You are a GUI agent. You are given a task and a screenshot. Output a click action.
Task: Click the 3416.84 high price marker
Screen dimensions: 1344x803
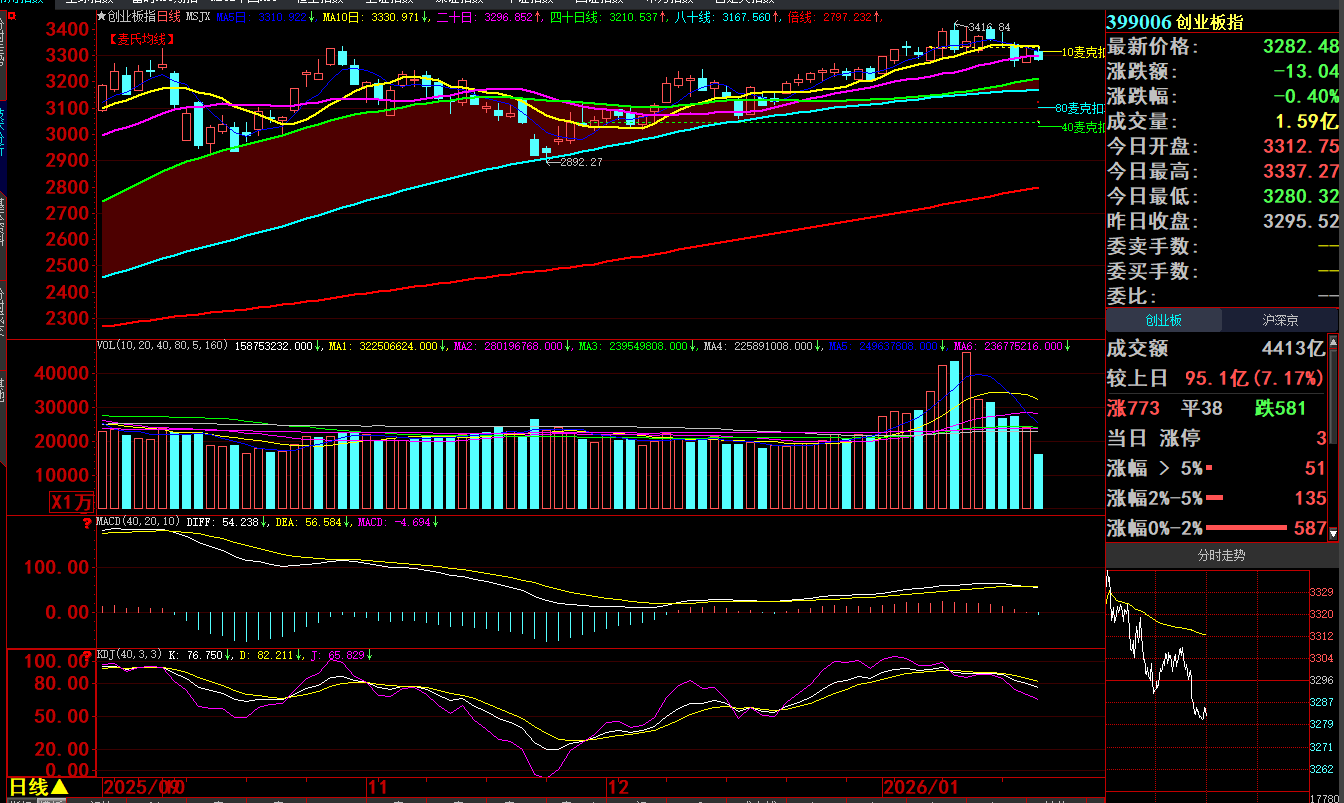tap(988, 27)
